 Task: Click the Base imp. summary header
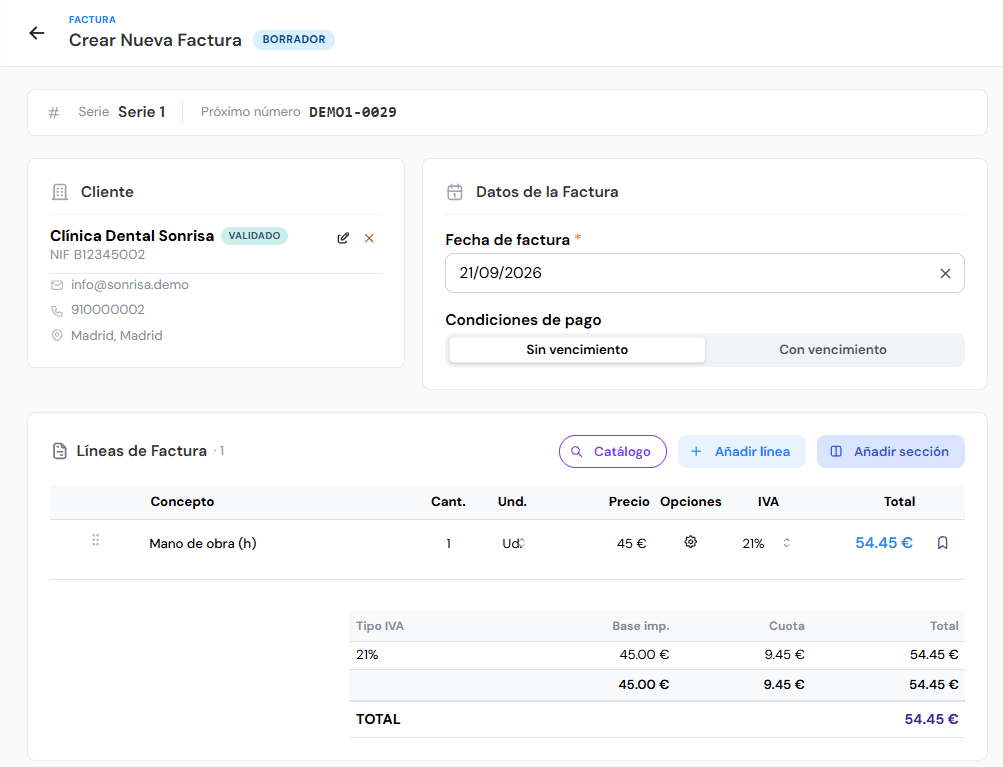click(640, 626)
